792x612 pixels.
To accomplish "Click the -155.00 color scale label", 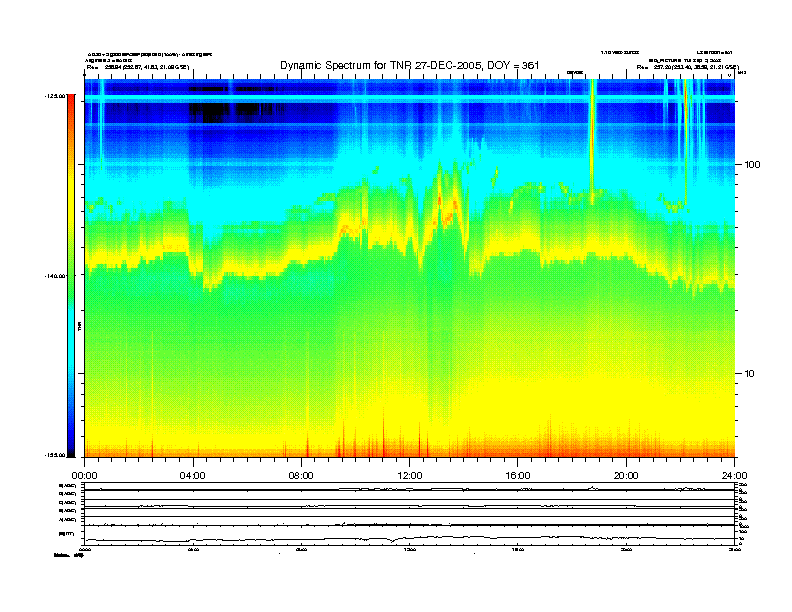I will point(55,455).
